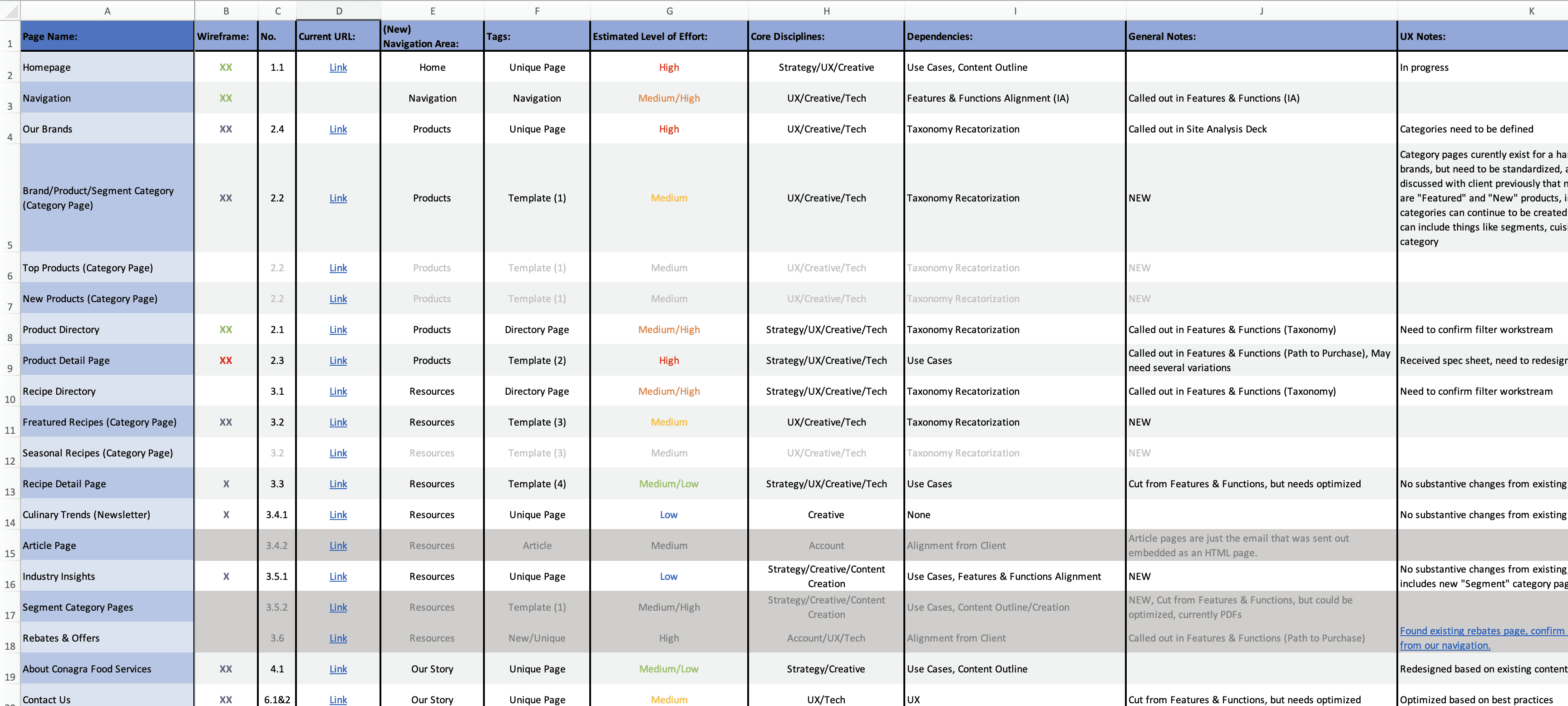Select the 'General Notes:' header cell
Viewport: 1568px width, 706px height.
(x=1261, y=36)
